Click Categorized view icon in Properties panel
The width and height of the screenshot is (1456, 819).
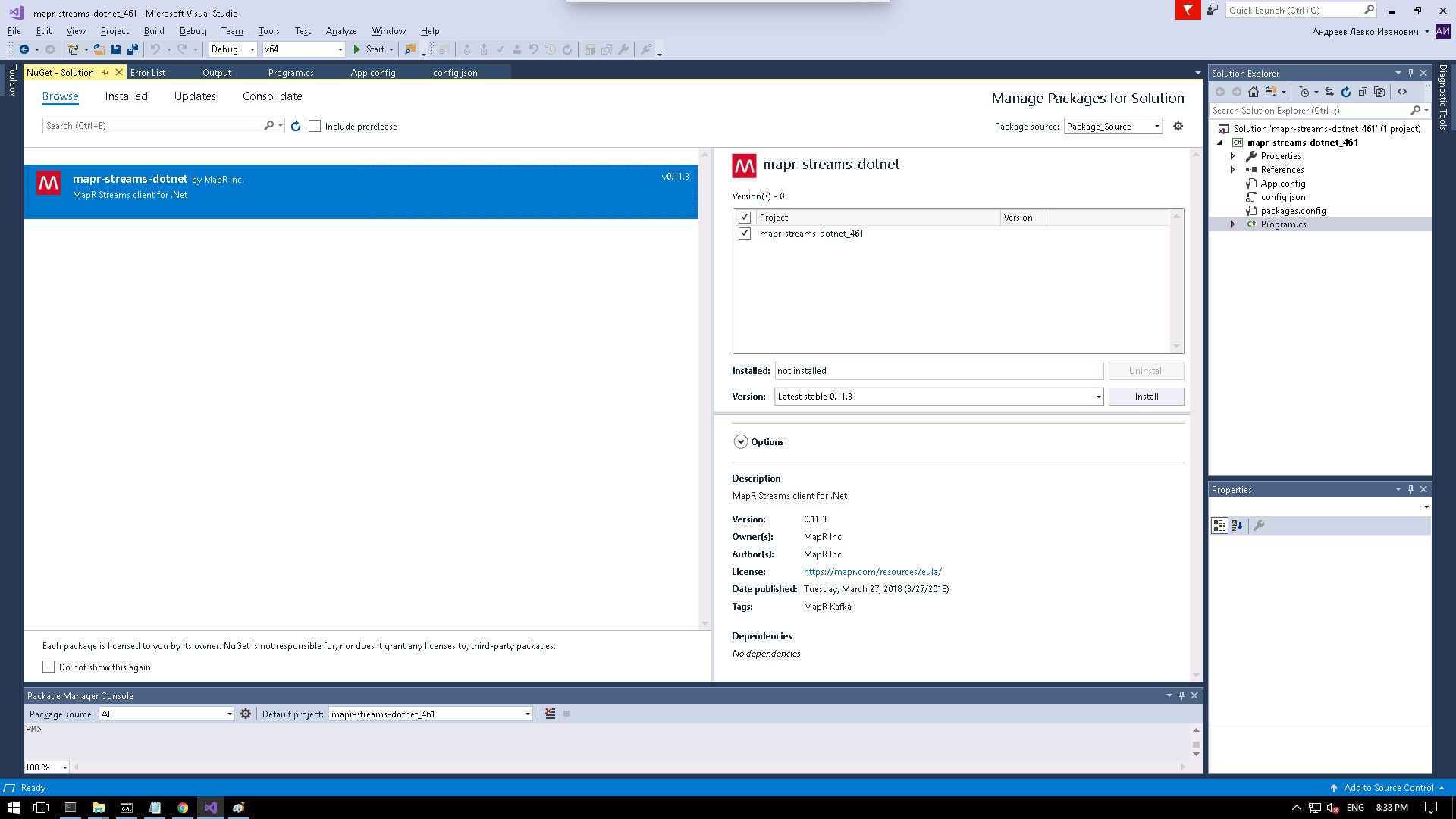[1219, 526]
